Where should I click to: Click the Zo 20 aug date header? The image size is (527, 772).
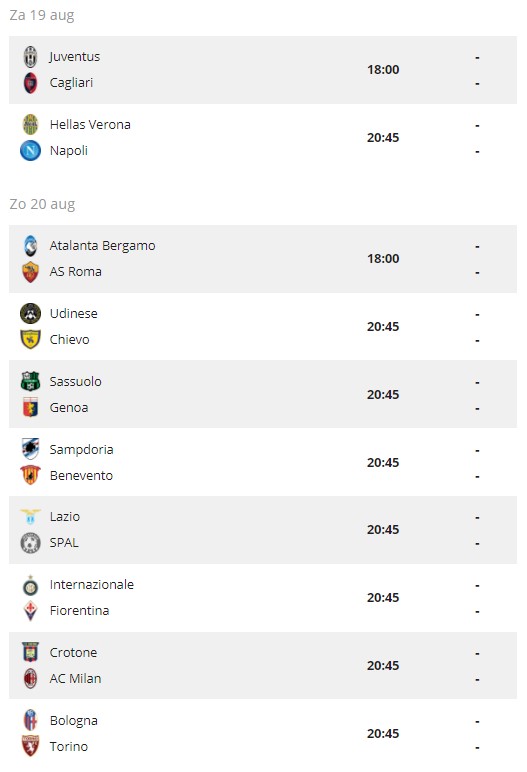coord(42,204)
